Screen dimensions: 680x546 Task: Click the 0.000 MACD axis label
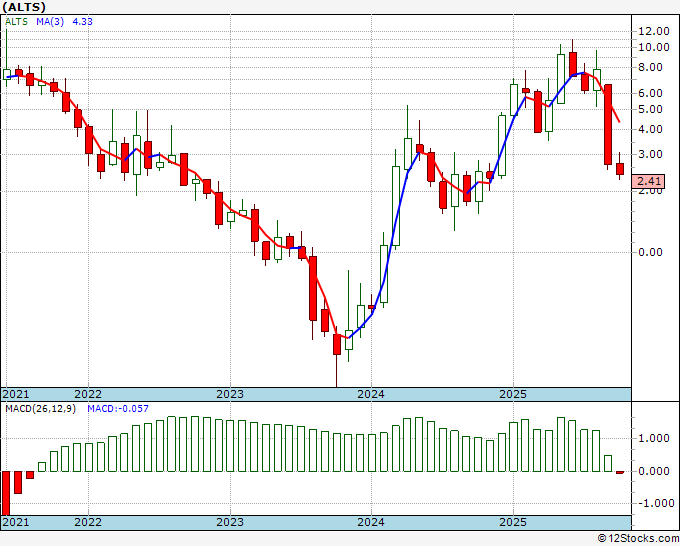(654, 471)
